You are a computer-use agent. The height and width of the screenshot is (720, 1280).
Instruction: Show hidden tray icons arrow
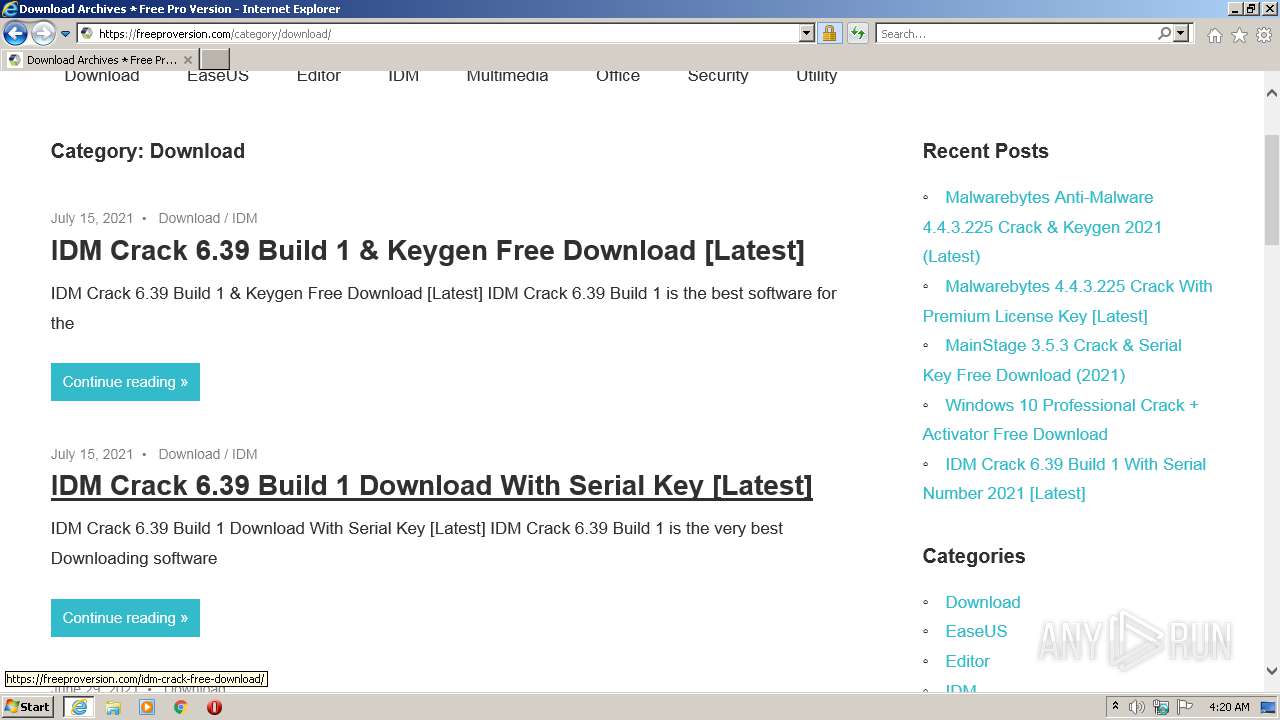pos(1115,707)
